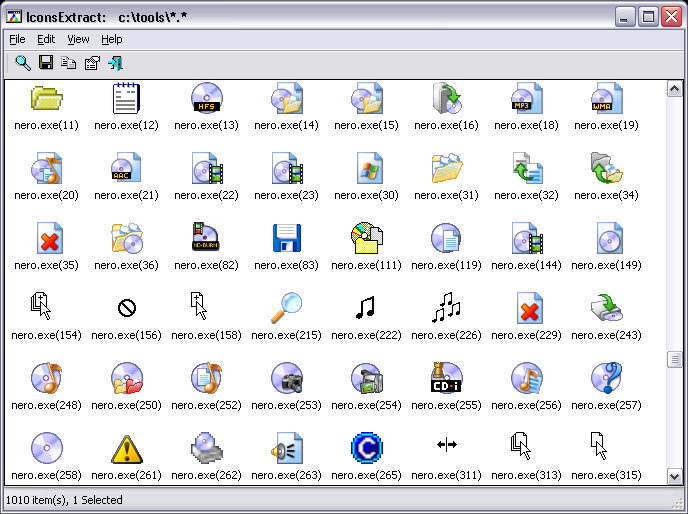
Task: Click the Copy Selected Icon toolbar button
Action: point(68,63)
